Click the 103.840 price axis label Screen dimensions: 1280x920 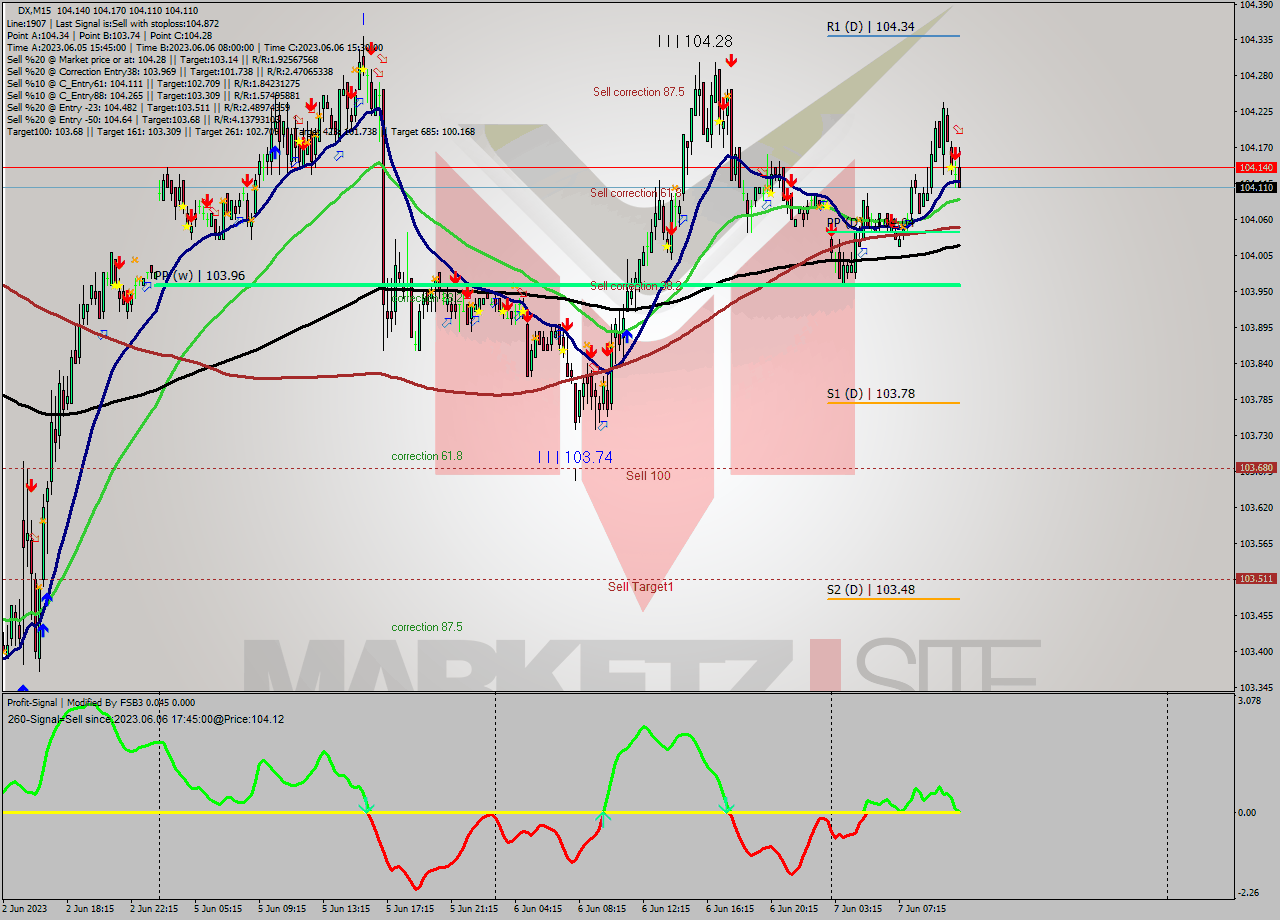click(x=1254, y=364)
